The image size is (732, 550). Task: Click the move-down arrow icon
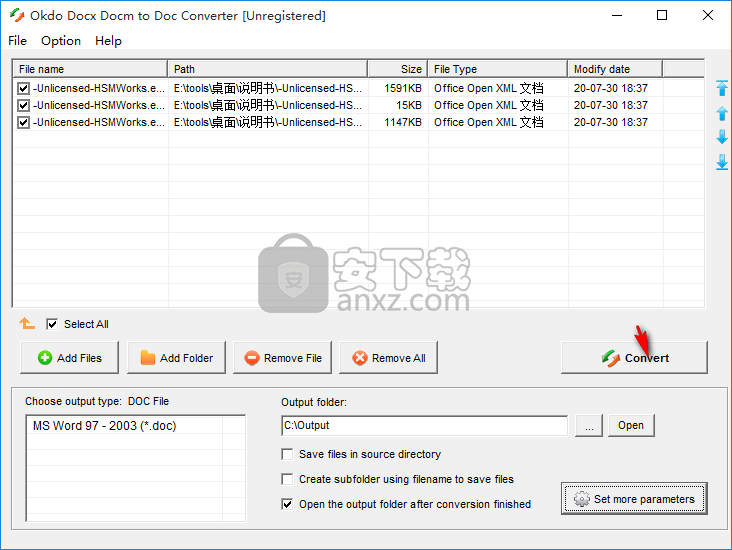[722, 137]
